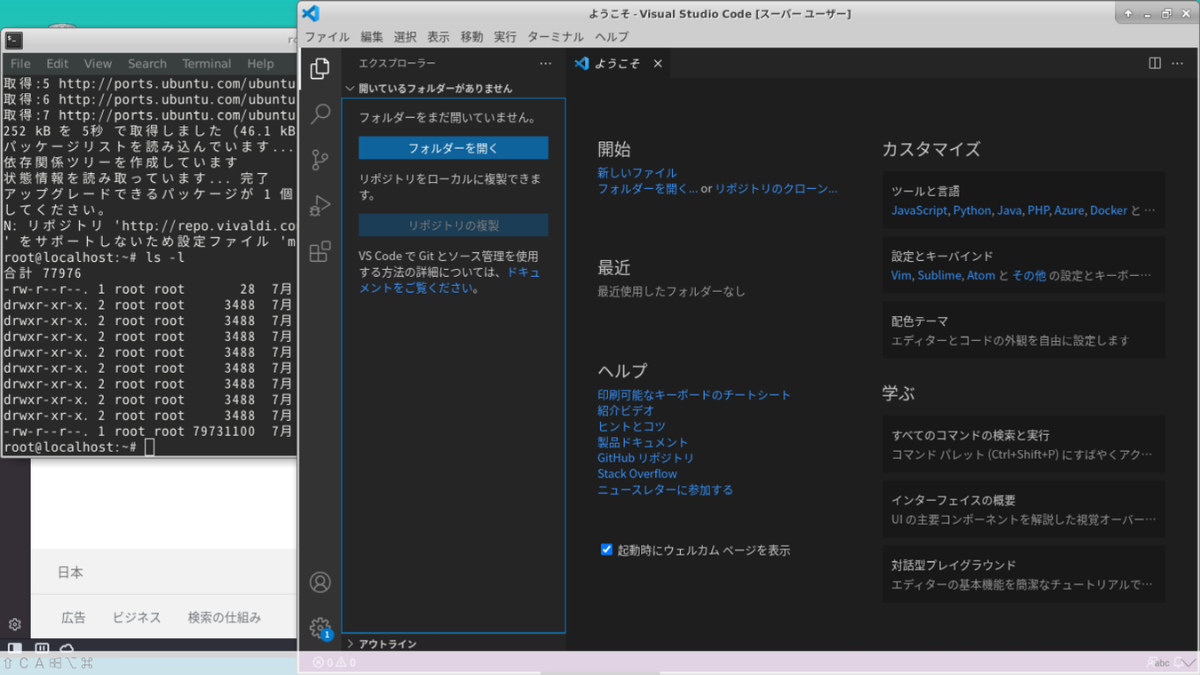Toggle the split editor layout icon
The width and height of the screenshot is (1200, 675).
[1155, 63]
